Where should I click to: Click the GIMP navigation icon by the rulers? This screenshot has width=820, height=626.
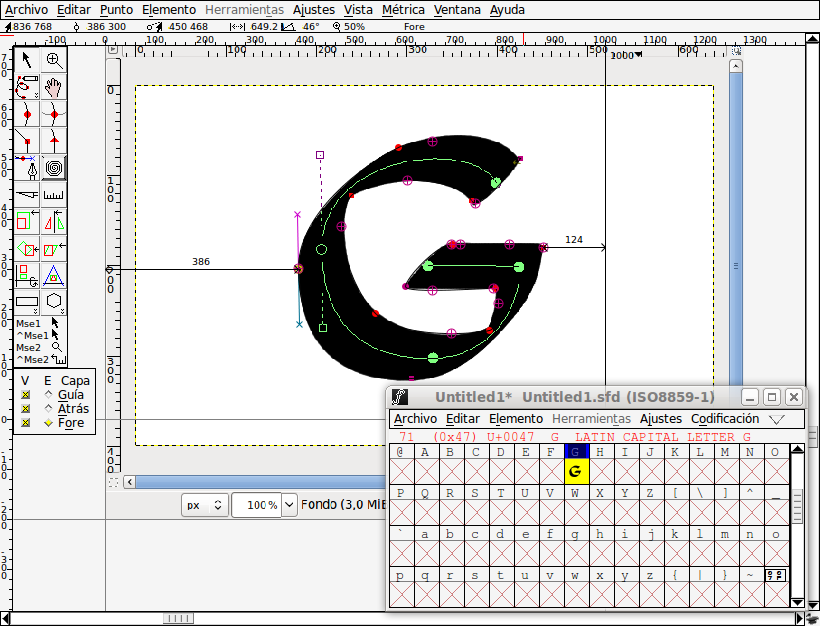tap(736, 51)
